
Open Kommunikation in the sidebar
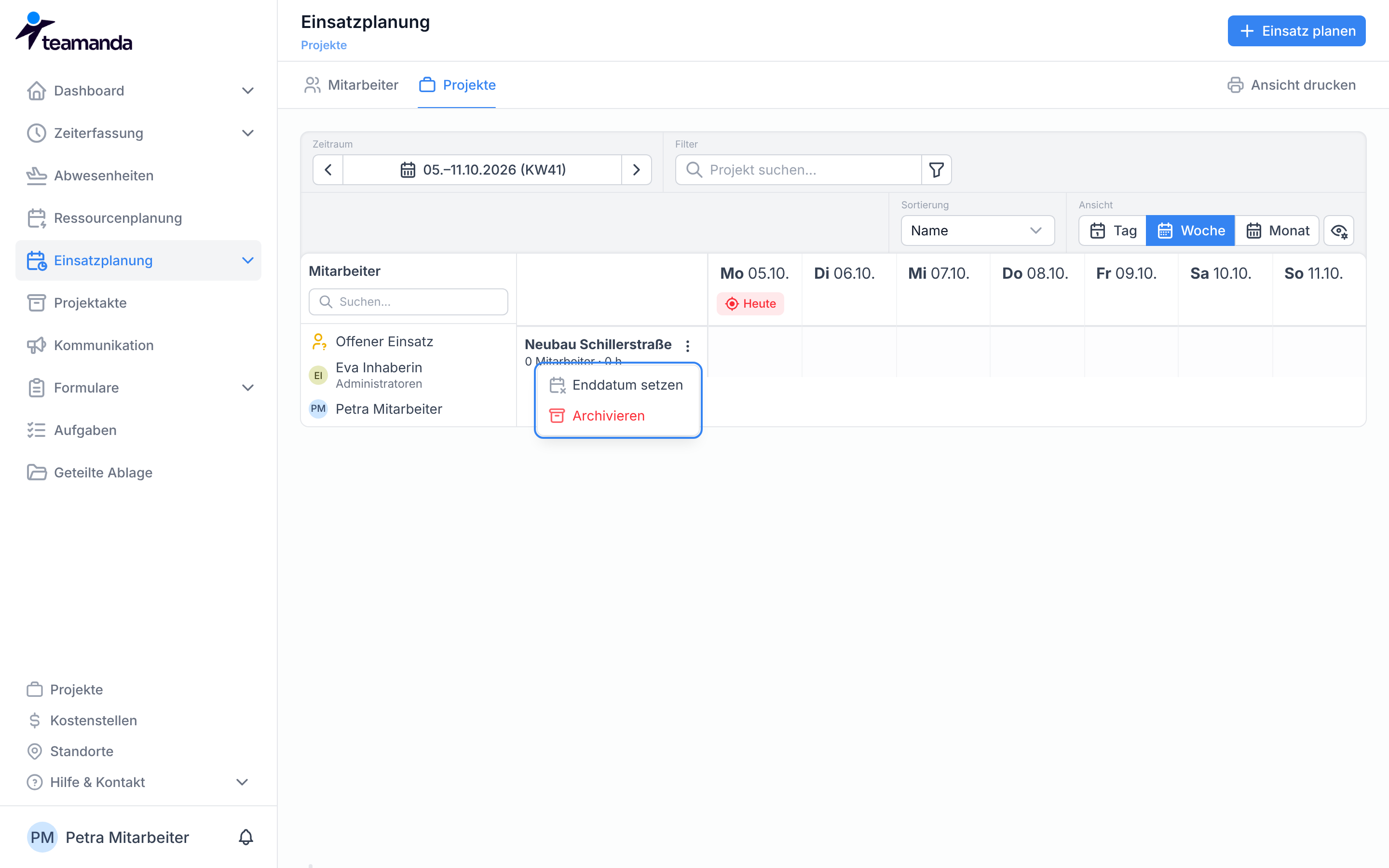[138, 346]
